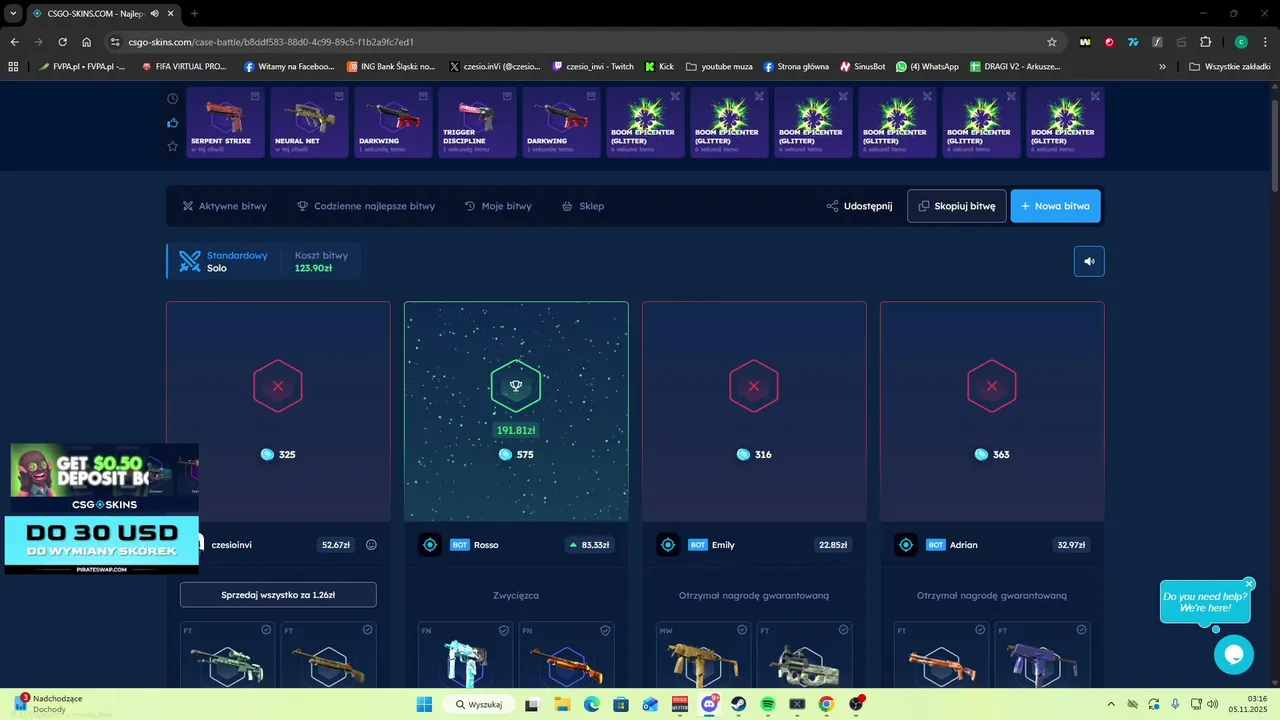Expand the Wszystkie zakładki folder
The width and height of the screenshot is (1280, 720).
coord(1229,67)
